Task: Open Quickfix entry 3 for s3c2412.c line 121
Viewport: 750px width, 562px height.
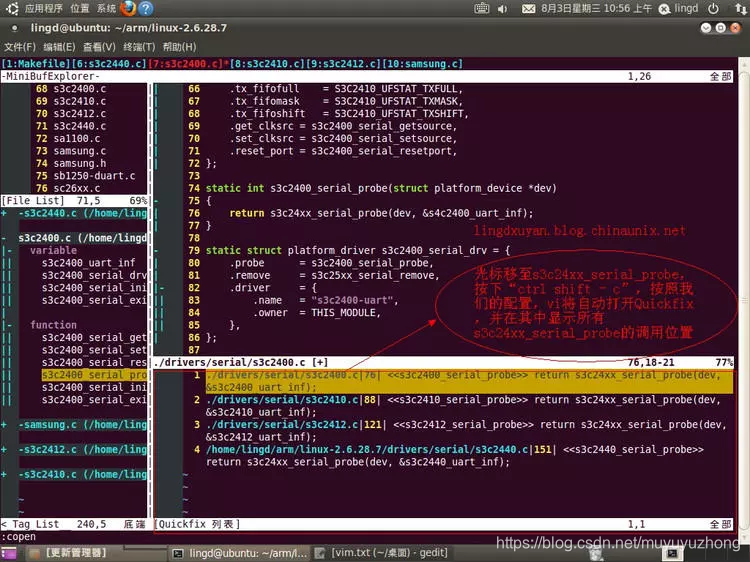Action: coord(466,430)
